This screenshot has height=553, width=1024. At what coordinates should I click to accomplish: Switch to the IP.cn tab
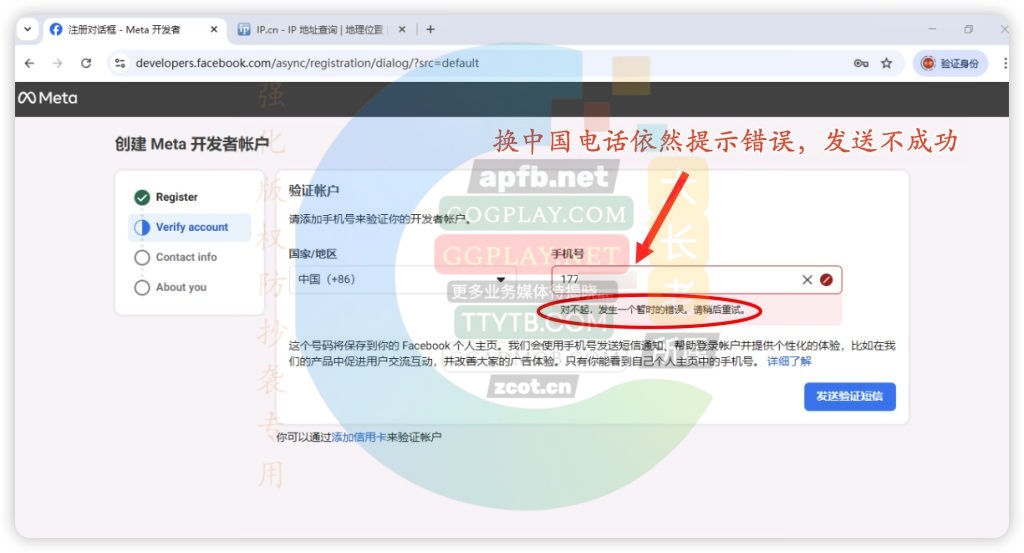310,29
